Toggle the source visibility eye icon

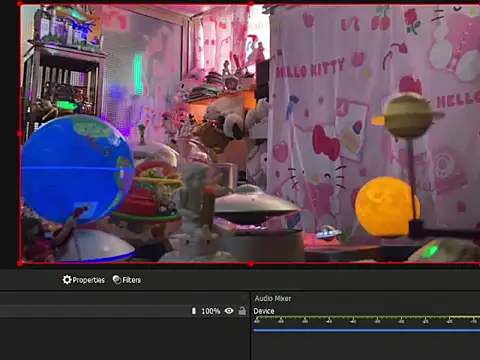pos(229,311)
